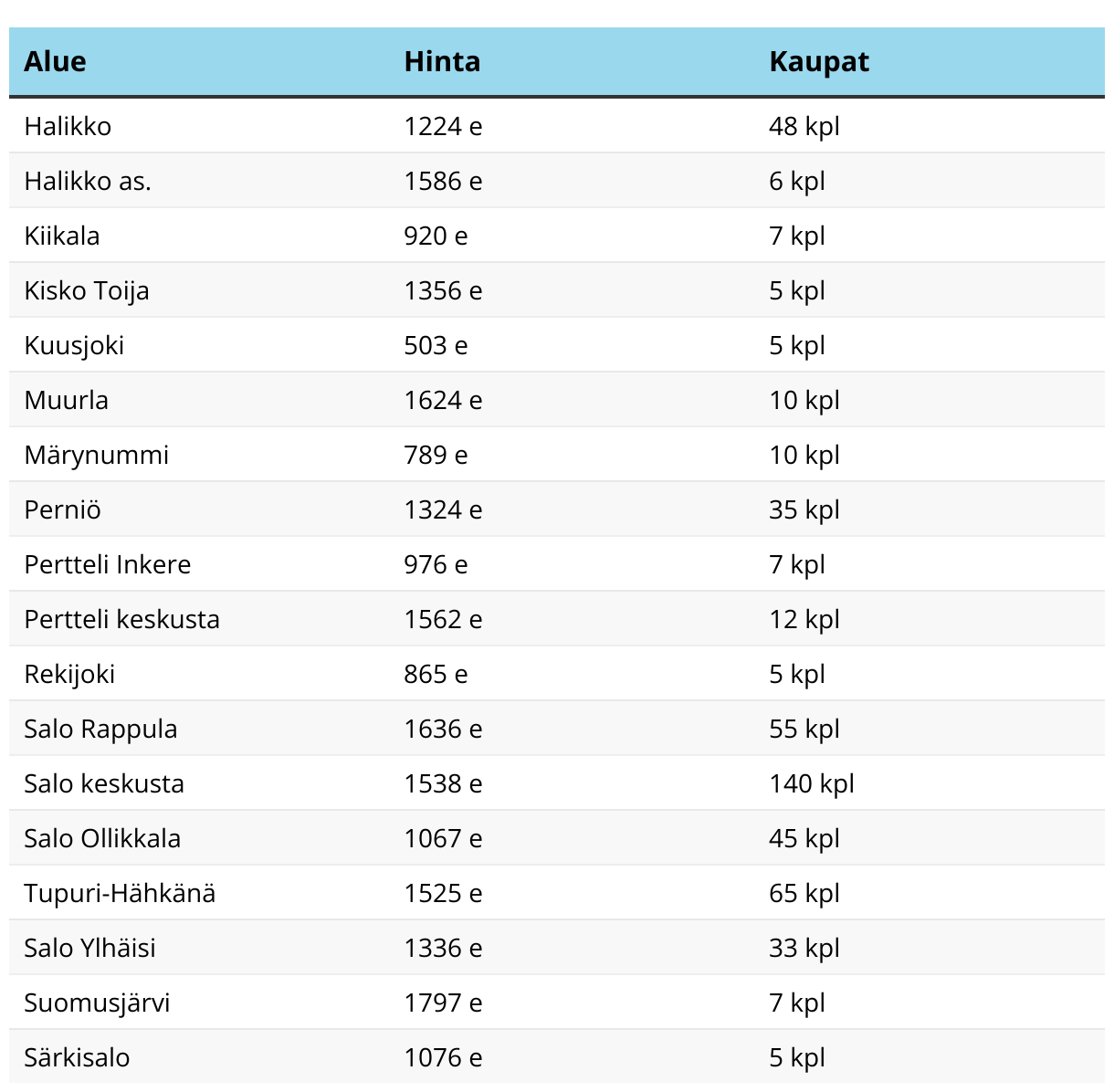Image resolution: width=1114 pixels, height=1092 pixels.
Task: Select the Muurla area cell
Action: [66, 400]
